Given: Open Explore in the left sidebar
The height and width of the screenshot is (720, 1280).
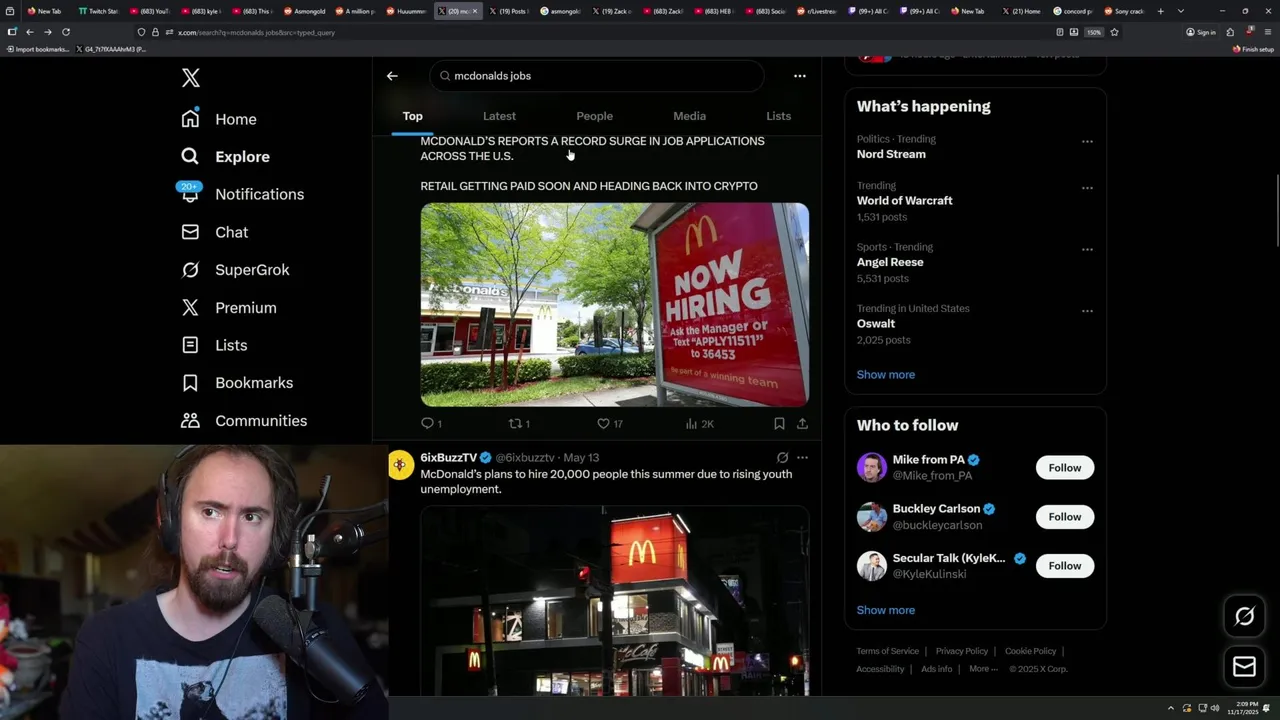Looking at the screenshot, I should tap(225, 157).
